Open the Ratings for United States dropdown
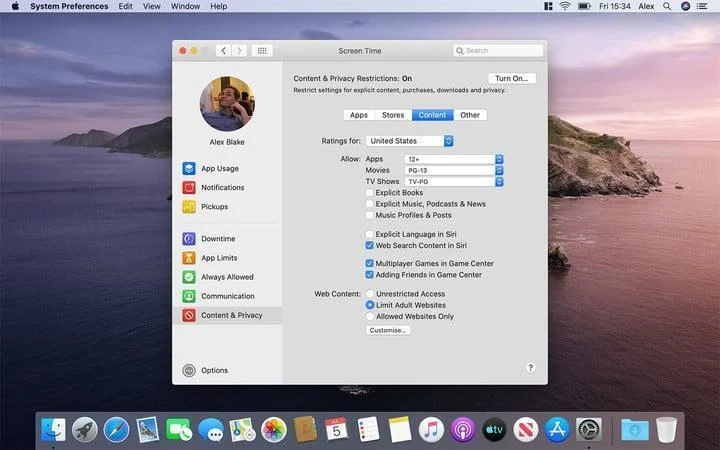 [x=410, y=141]
